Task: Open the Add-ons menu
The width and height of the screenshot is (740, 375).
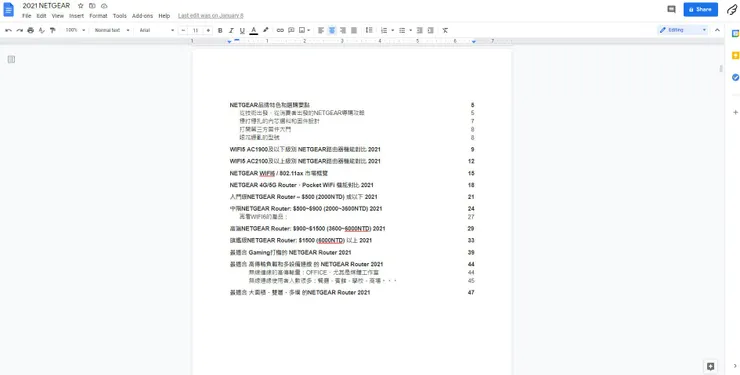Action: pyautogui.click(x=142, y=16)
